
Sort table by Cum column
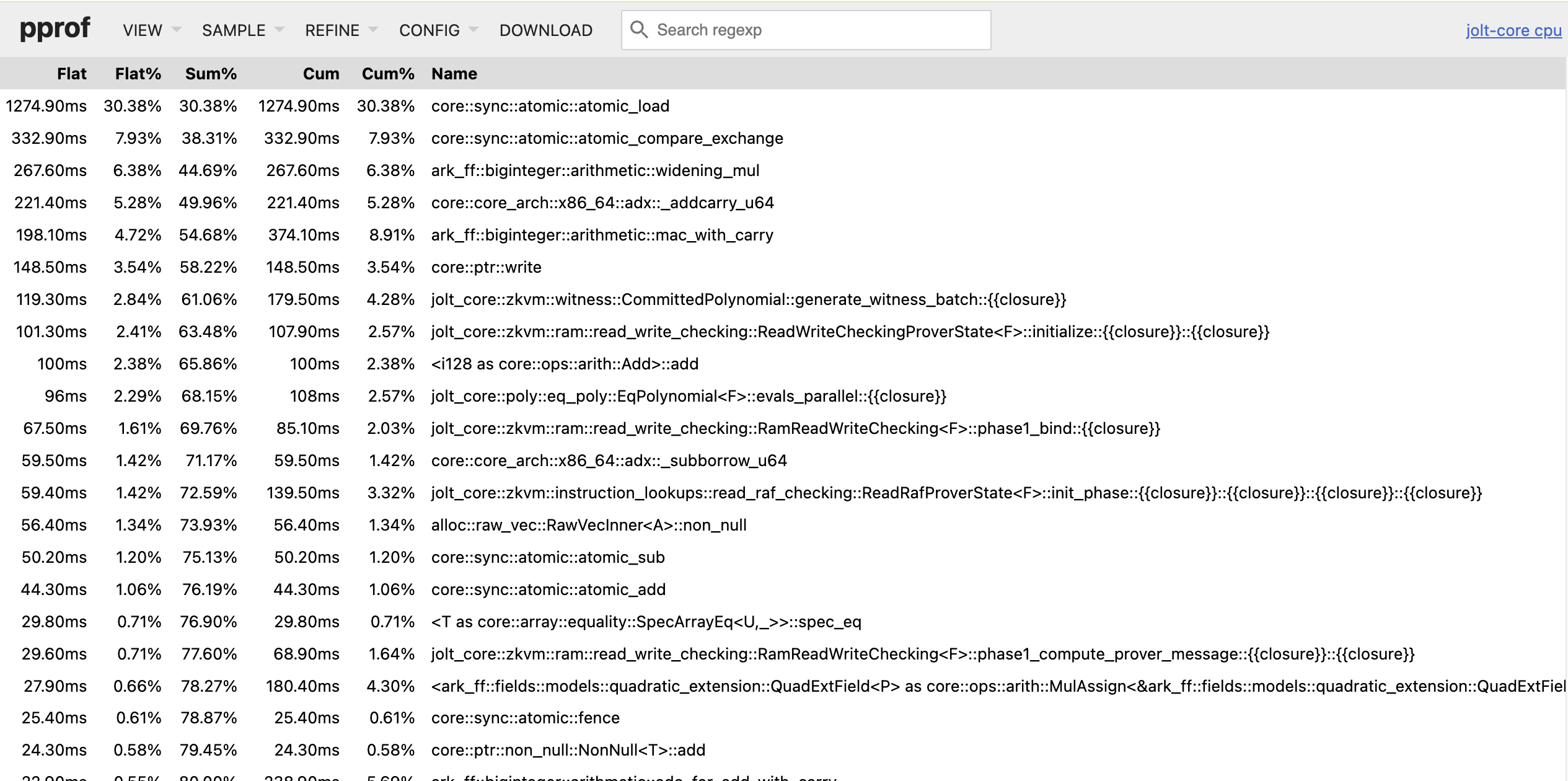(x=320, y=74)
